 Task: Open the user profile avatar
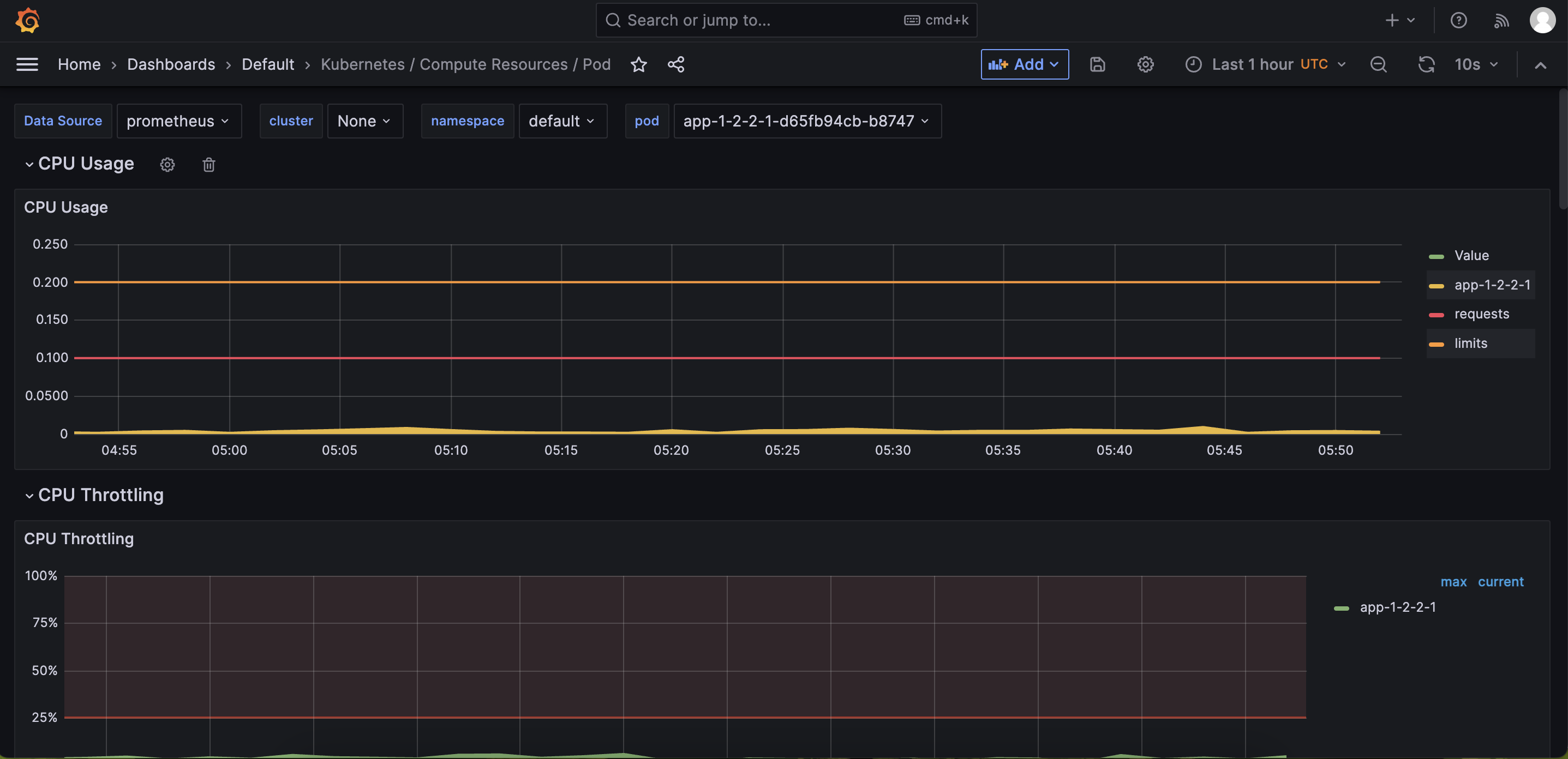tap(1542, 20)
